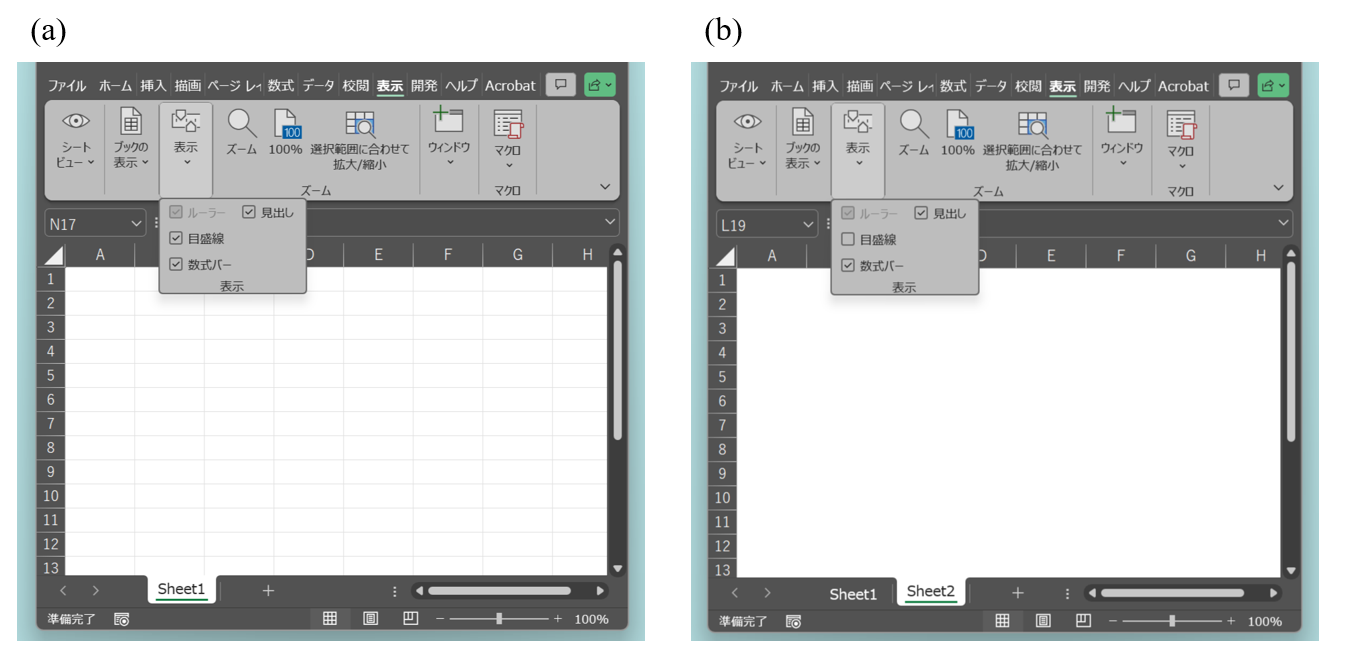Collapse the ribbon in window (b)
1345x655 pixels.
pos(1278,187)
